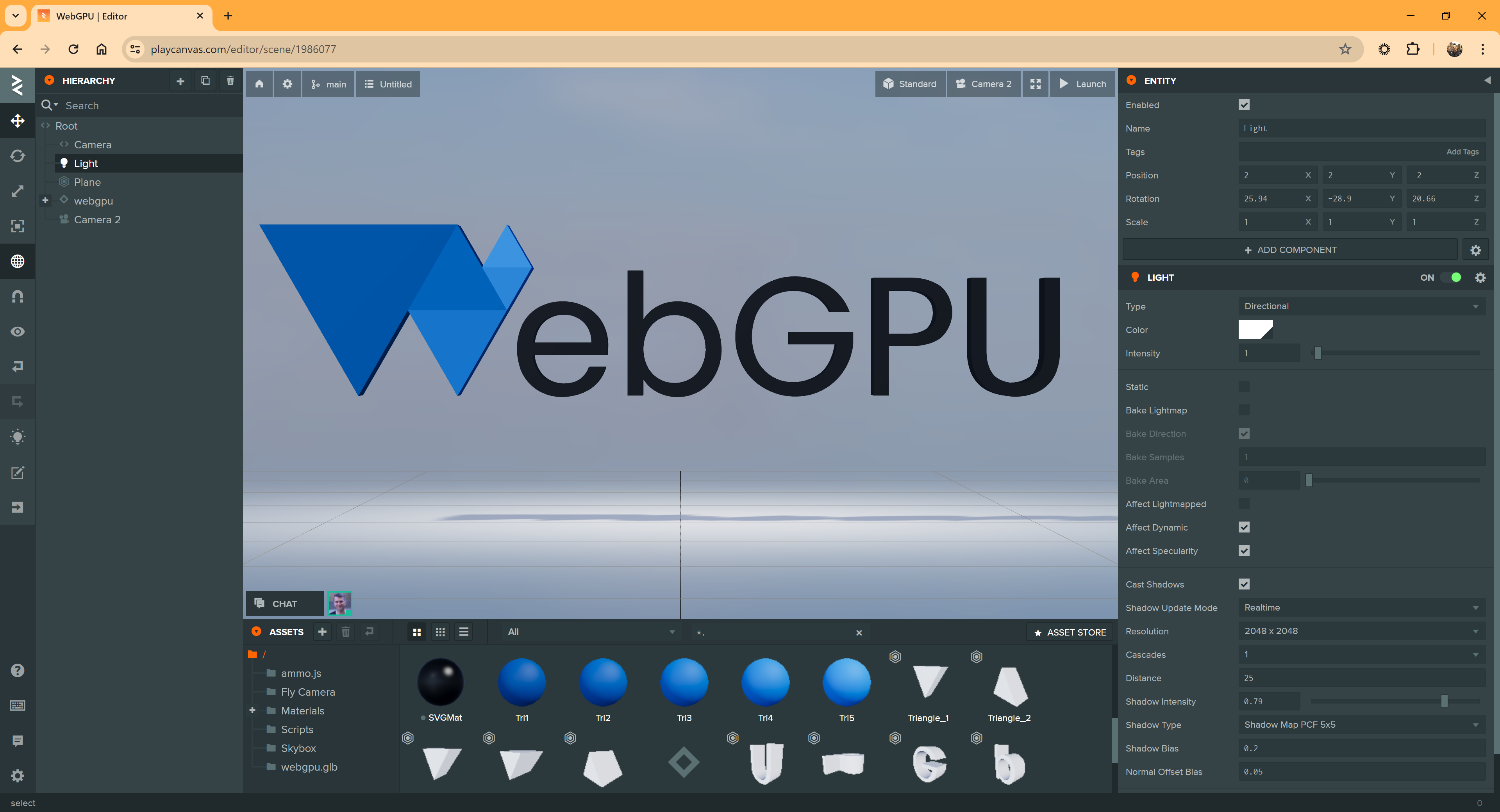
Task: Toggle the Light component ON switch
Action: (x=1450, y=278)
